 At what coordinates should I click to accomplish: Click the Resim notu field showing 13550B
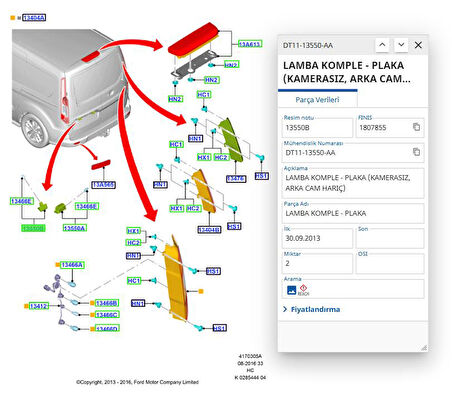point(317,128)
